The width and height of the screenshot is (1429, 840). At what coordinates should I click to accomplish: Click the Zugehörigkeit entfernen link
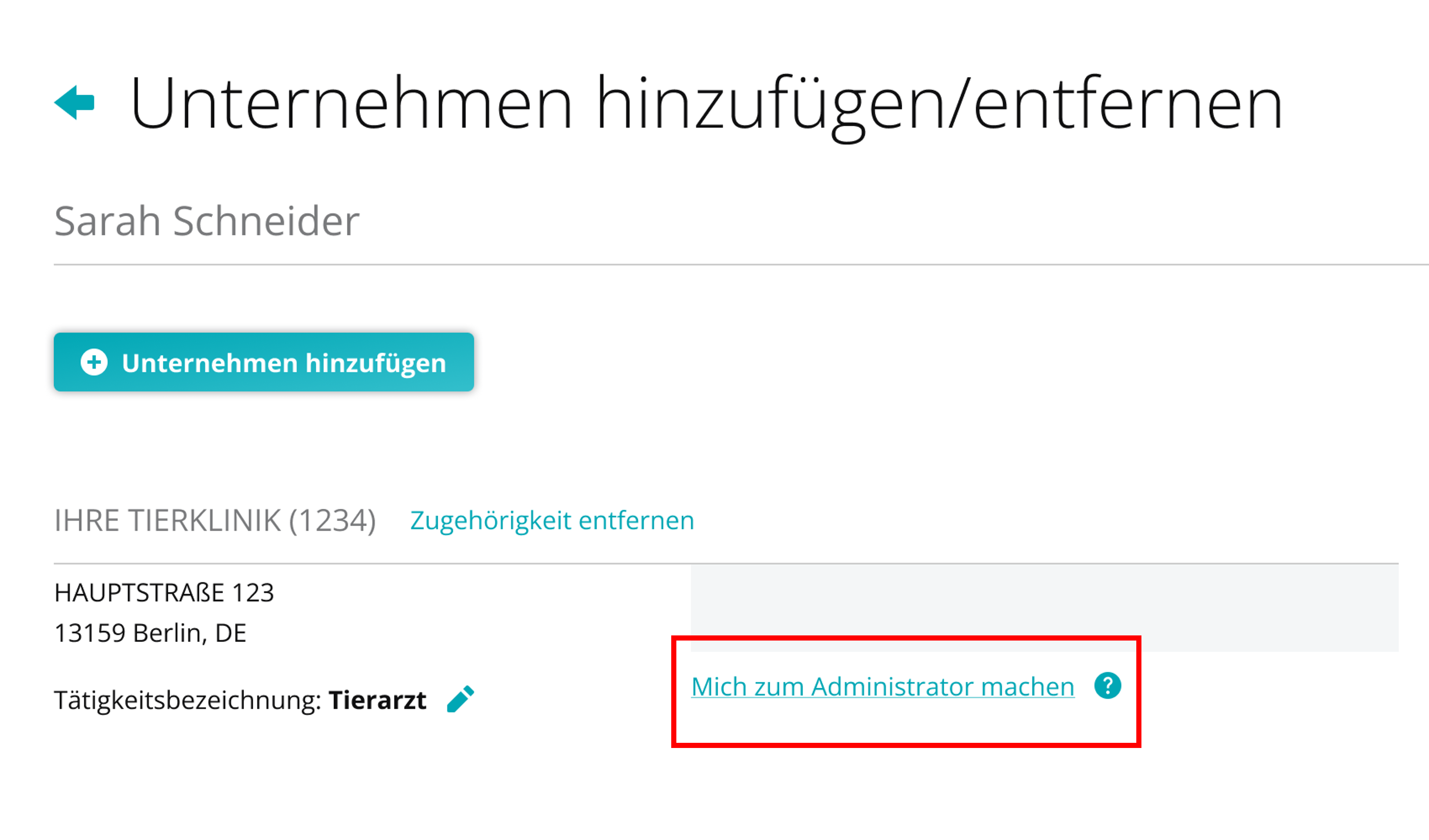coord(552,520)
